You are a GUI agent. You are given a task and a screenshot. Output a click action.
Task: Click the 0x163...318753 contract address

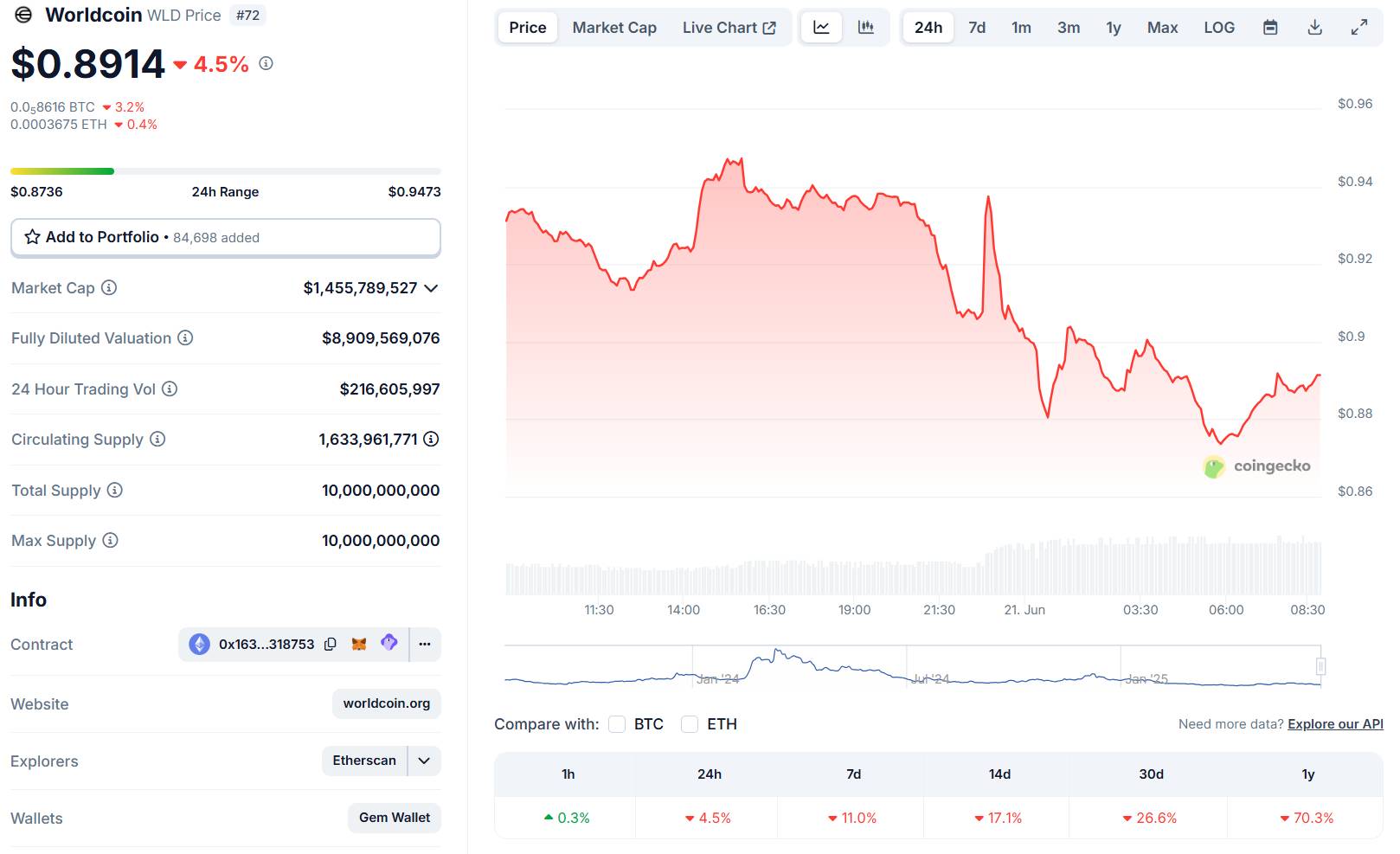point(267,644)
